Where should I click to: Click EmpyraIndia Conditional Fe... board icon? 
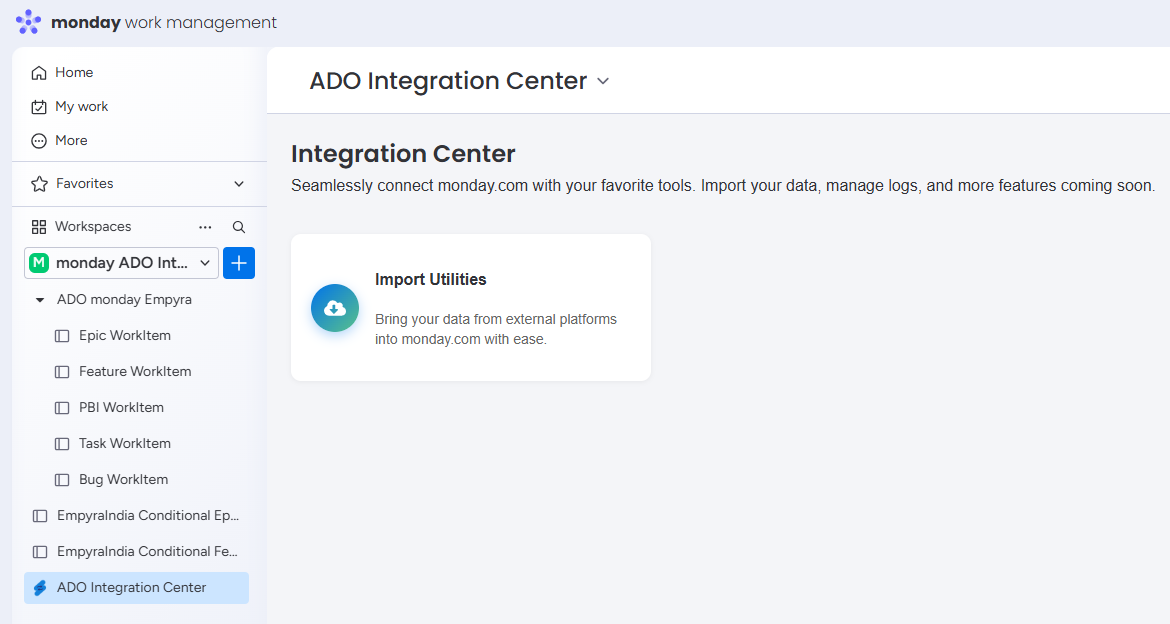[x=40, y=552]
